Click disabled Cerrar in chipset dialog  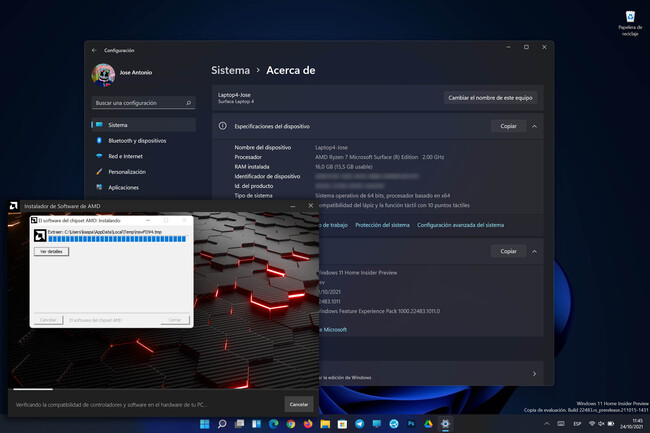175,320
